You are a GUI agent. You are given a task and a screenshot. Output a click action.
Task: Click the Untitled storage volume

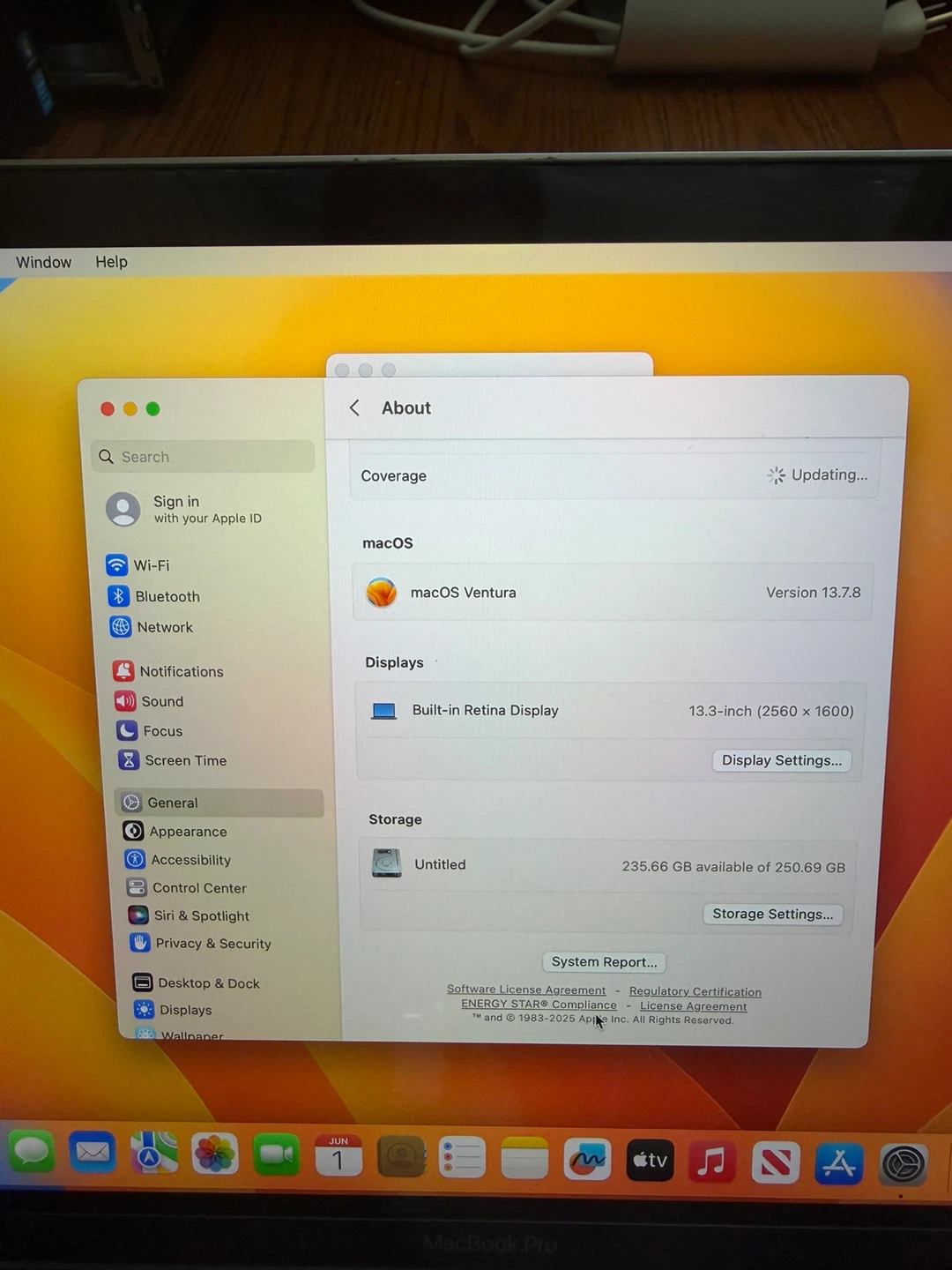click(606, 864)
